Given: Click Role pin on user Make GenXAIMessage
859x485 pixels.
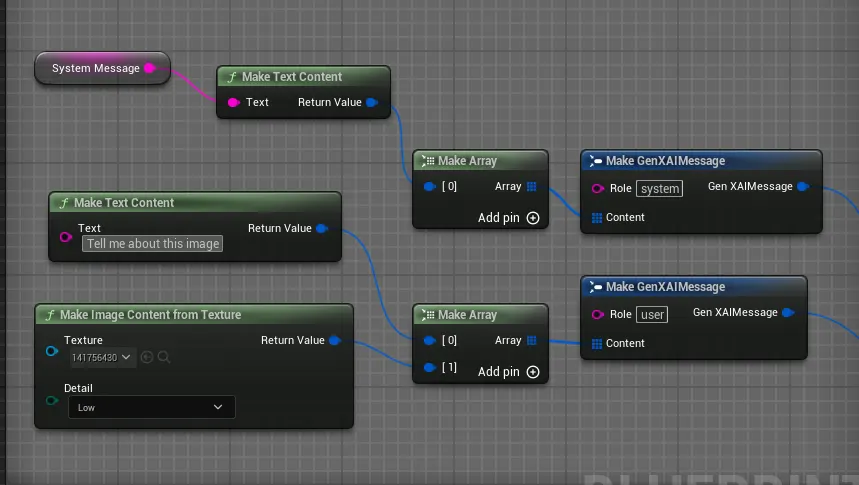Looking at the screenshot, I should [x=598, y=315].
